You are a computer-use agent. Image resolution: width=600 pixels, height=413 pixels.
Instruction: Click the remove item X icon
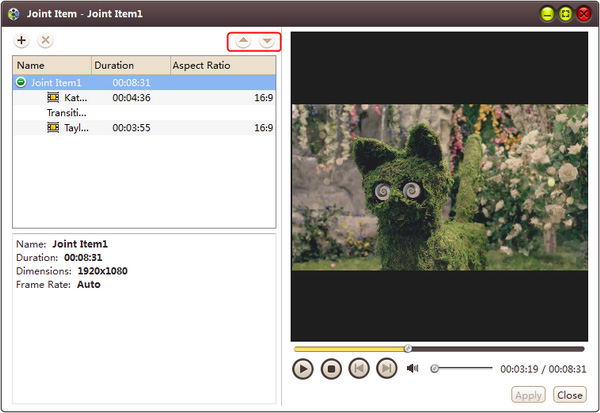click(x=45, y=41)
